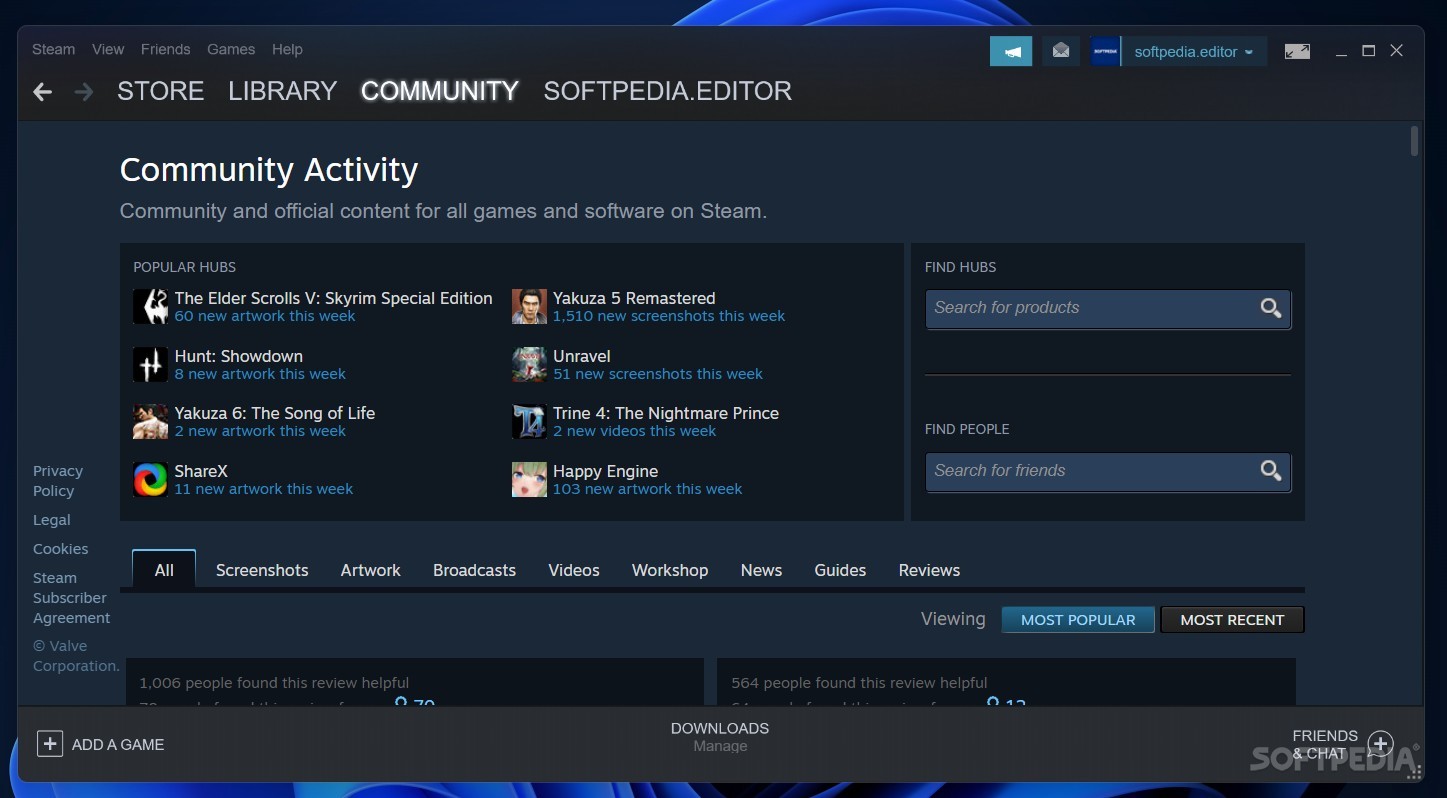Open Trine 4: The Nightmare Prince link
Image resolution: width=1447 pixels, height=798 pixels.
tap(666, 413)
